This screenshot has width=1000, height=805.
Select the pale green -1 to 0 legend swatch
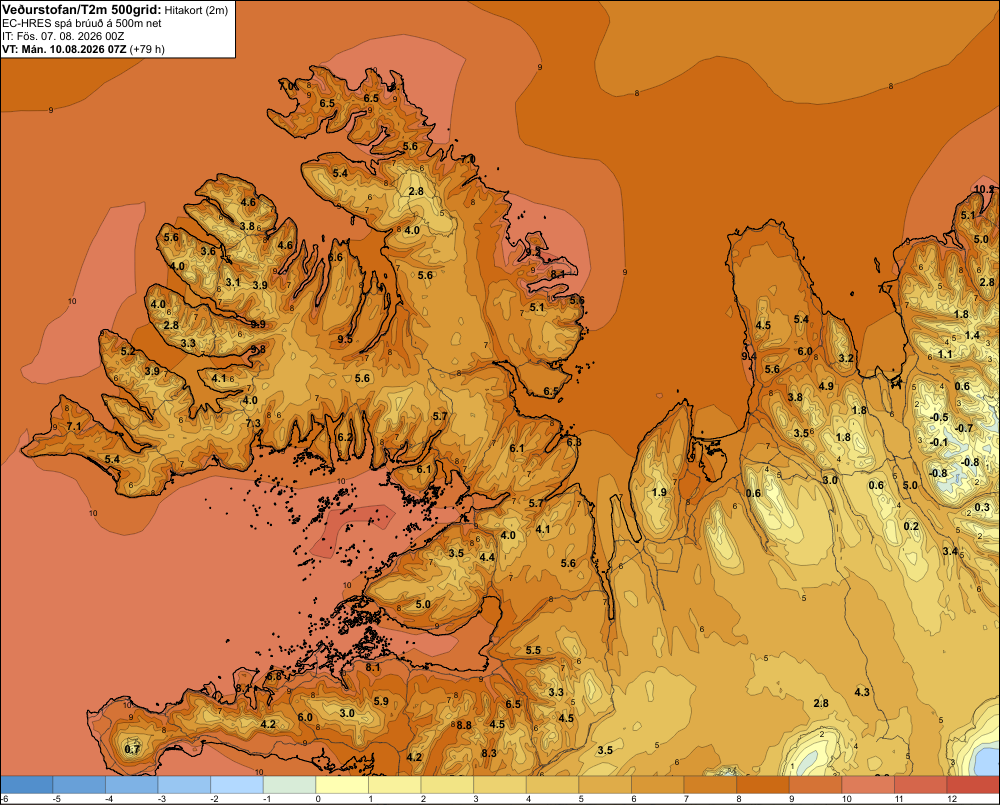pyautogui.click(x=290, y=785)
